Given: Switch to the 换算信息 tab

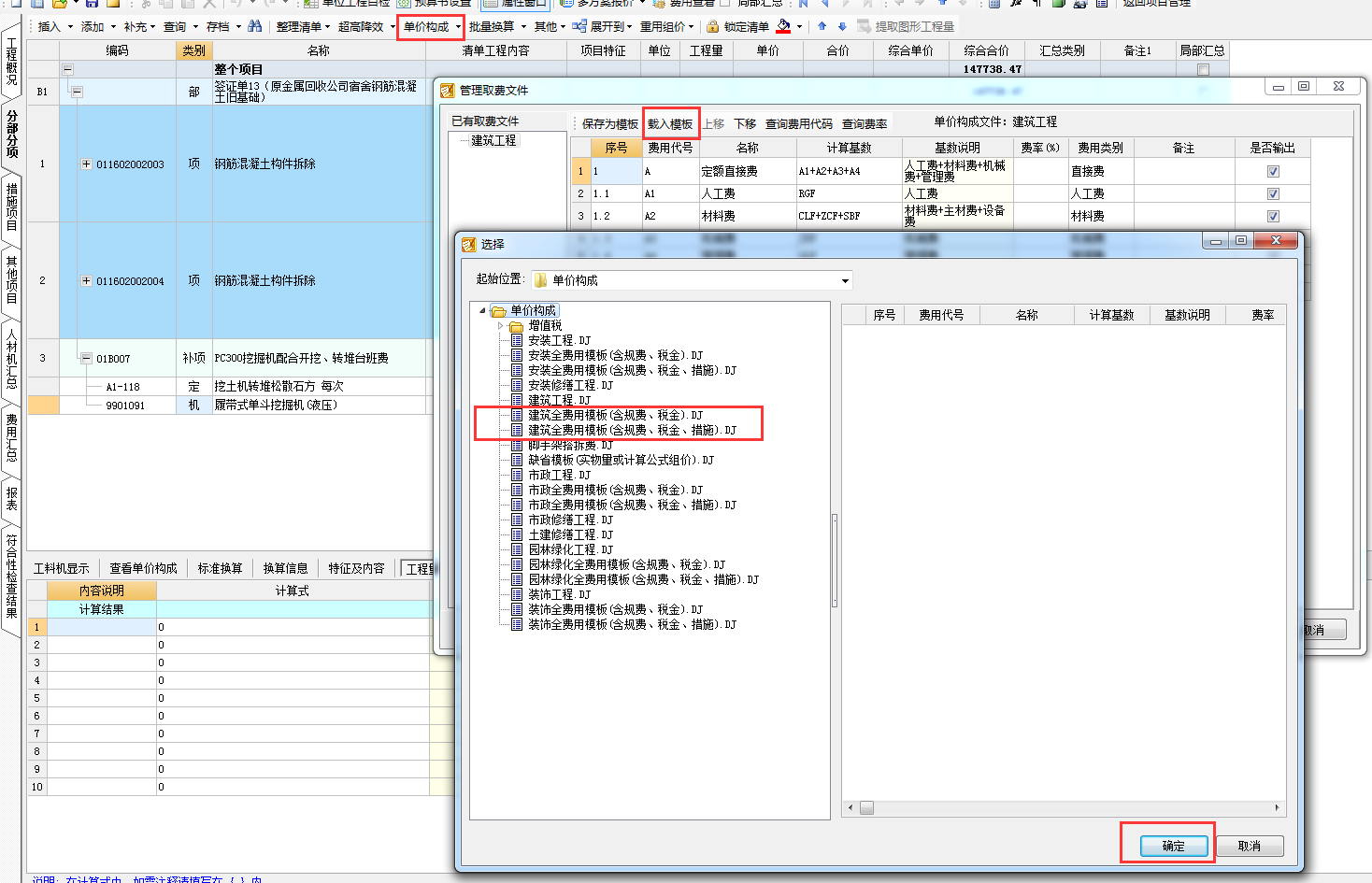Looking at the screenshot, I should [285, 568].
